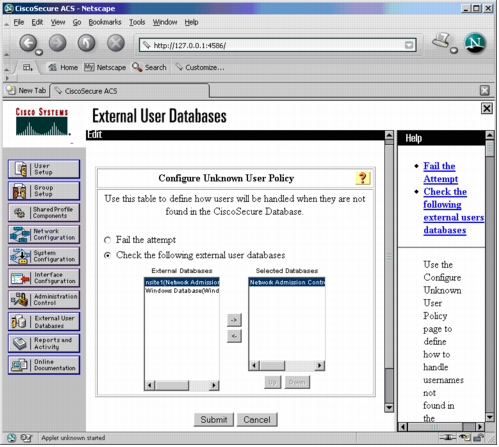Screen dimensions: 499x447
Task: Open the Window menu
Action: (166, 22)
